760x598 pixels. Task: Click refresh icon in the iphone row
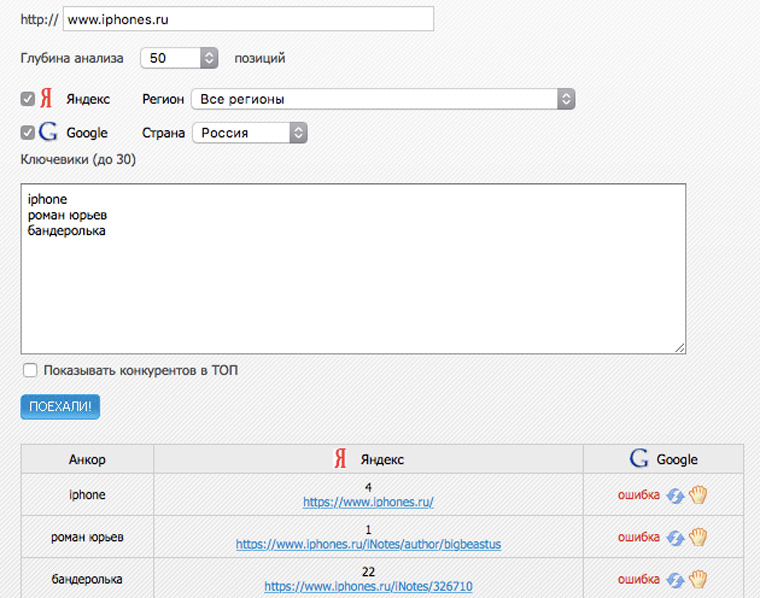[x=676, y=495]
